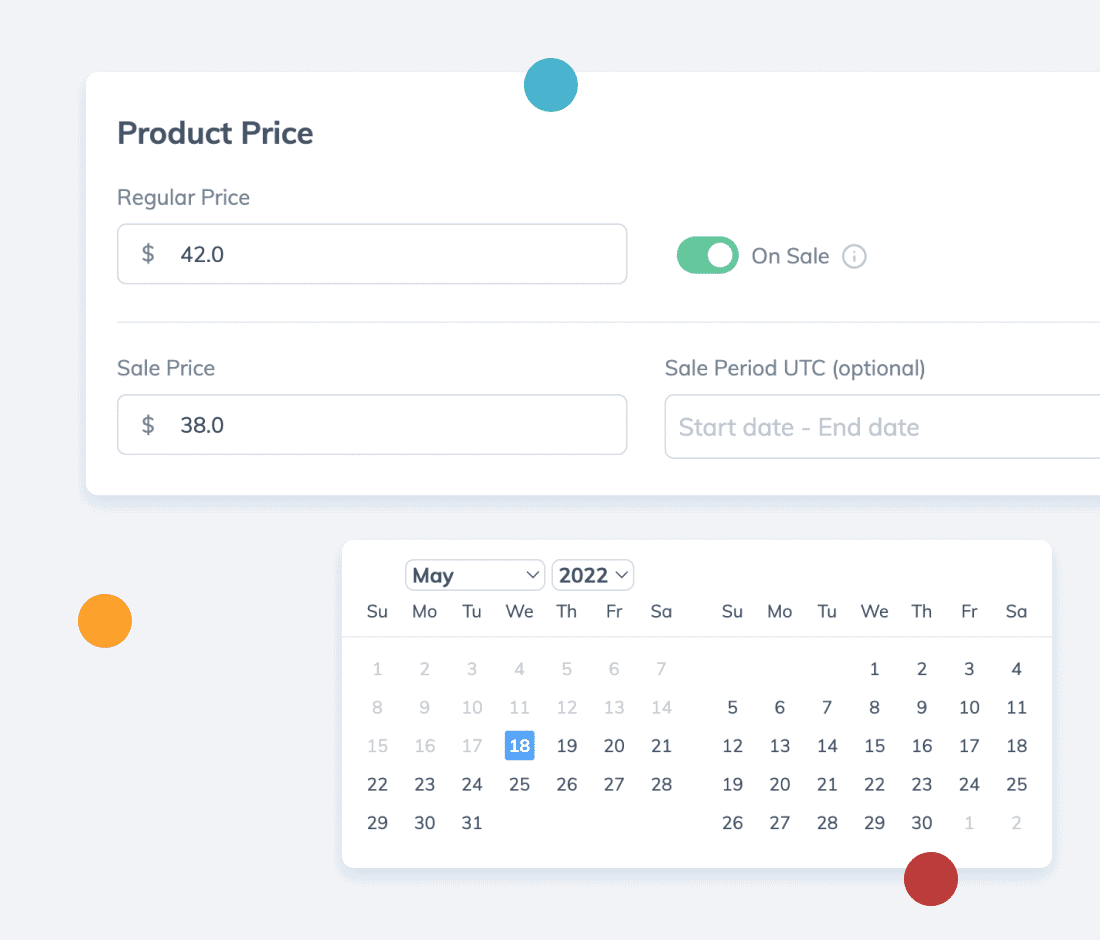The image size is (1100, 940).
Task: Click the dollar sign in Regular Price
Action: click(148, 253)
